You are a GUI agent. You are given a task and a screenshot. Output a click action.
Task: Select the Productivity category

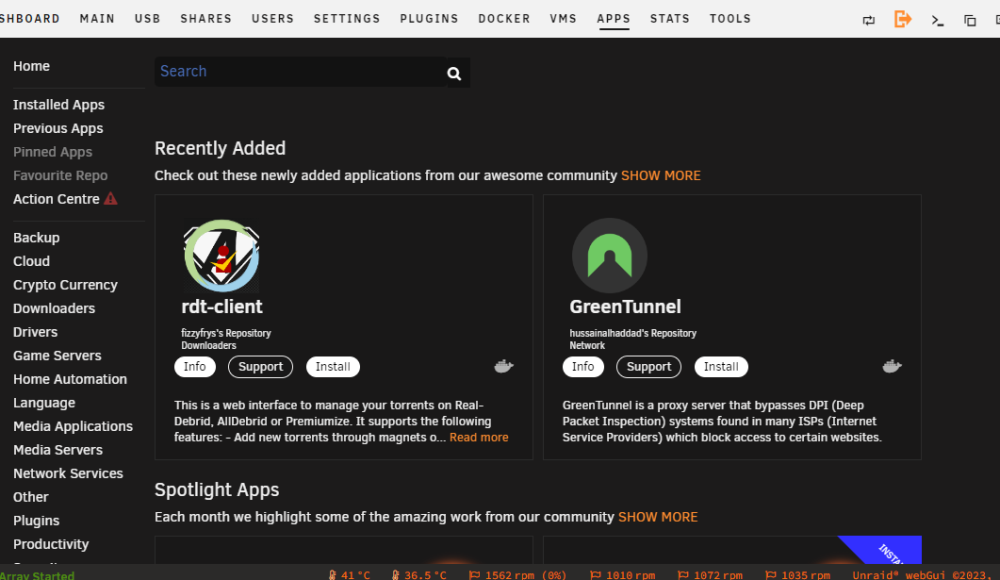coord(51,544)
